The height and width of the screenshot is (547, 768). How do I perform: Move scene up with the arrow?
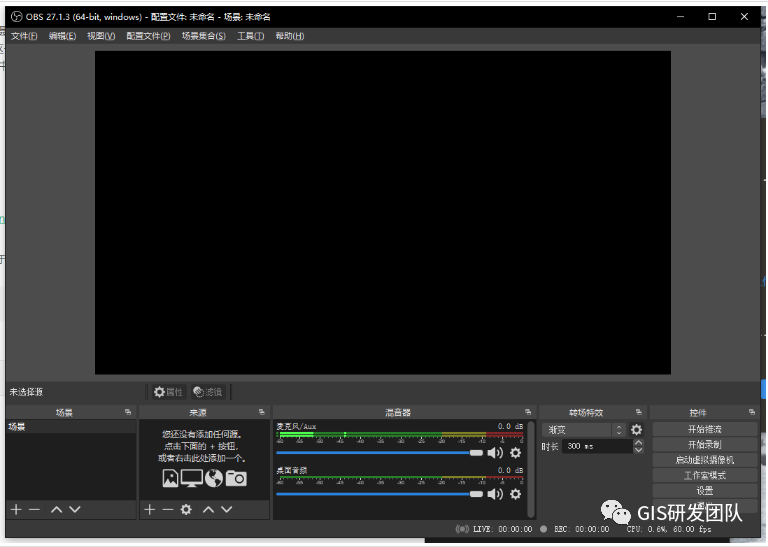coord(57,510)
